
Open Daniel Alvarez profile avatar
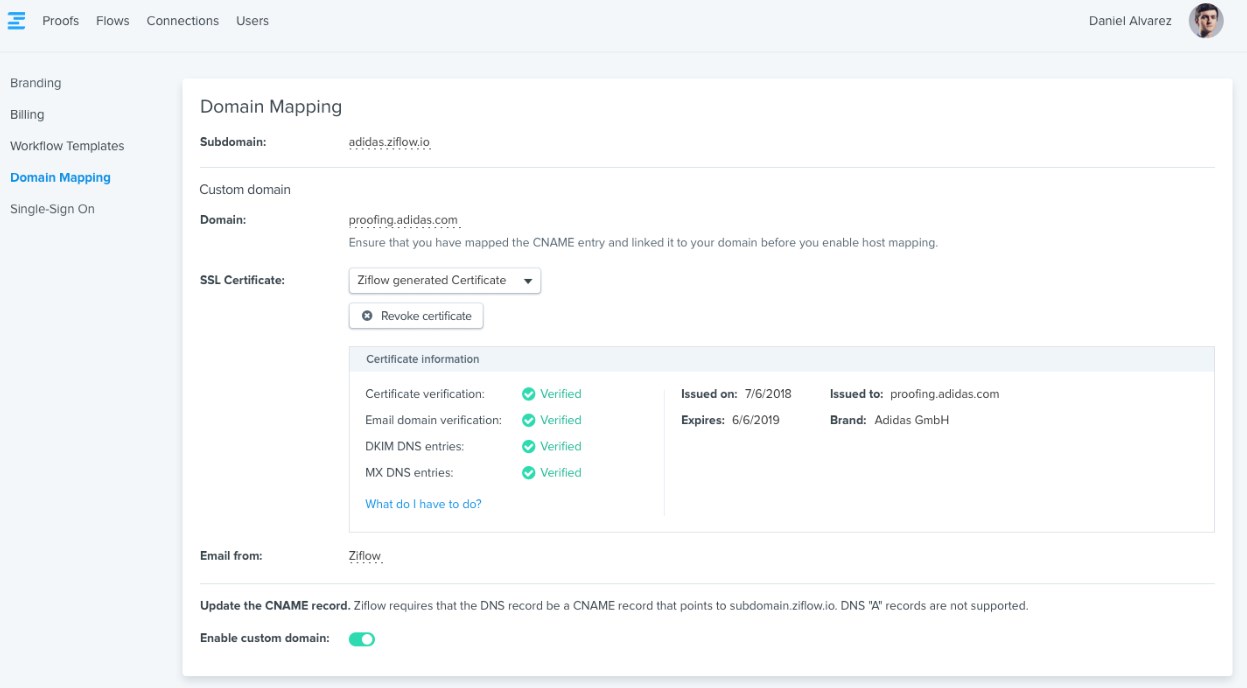1206,21
